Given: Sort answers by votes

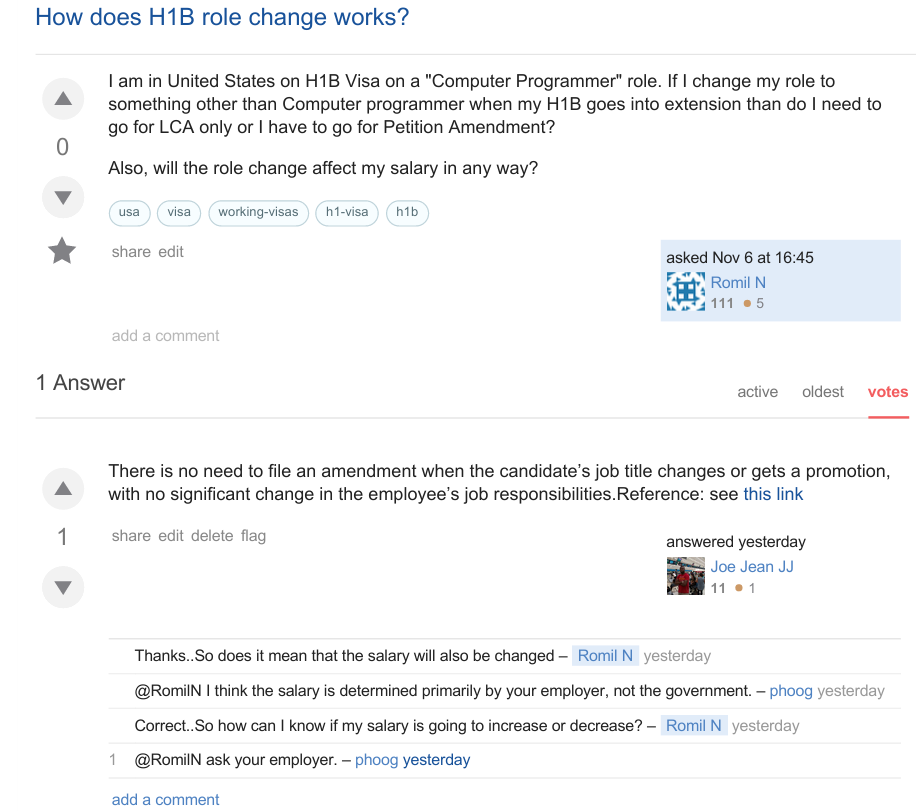Looking at the screenshot, I should 888,391.
